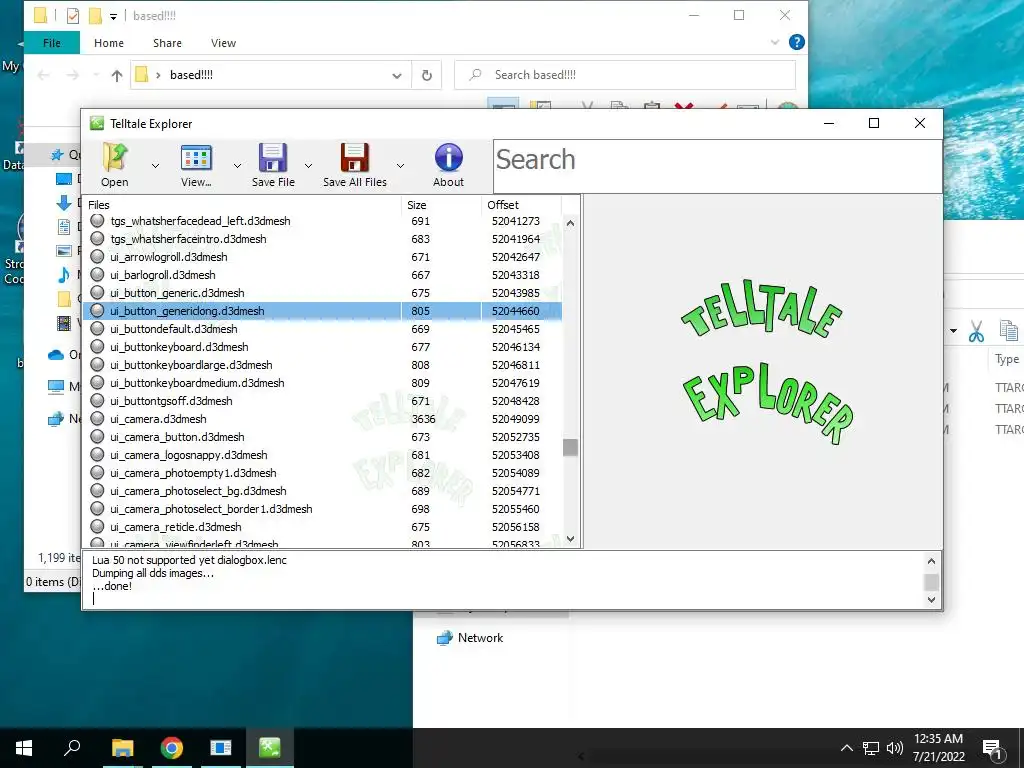Select ui_camera_photoselect_border1.d3dmesh file
1024x768 pixels.
click(x=322, y=509)
